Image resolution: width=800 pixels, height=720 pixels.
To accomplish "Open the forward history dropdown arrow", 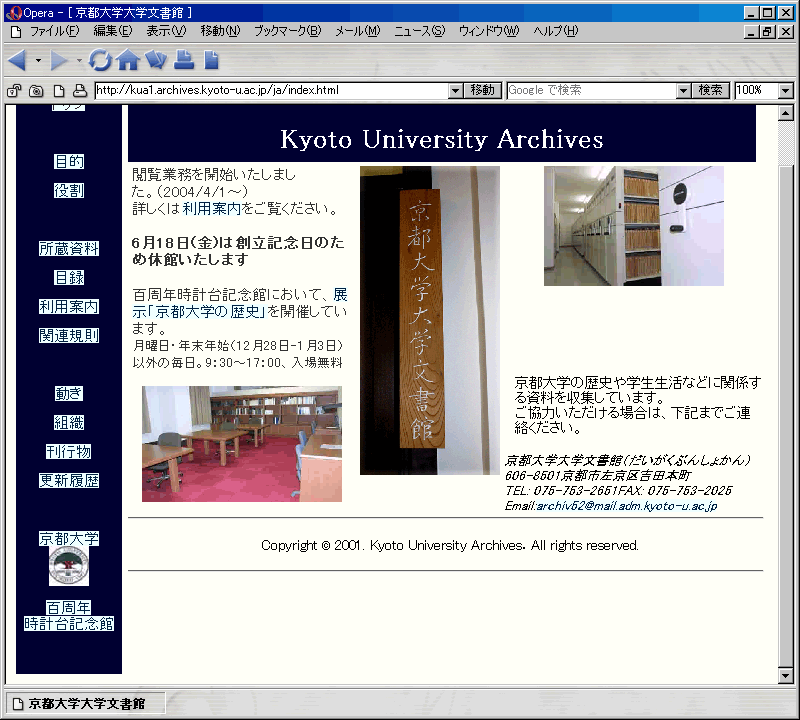I will 79,60.
